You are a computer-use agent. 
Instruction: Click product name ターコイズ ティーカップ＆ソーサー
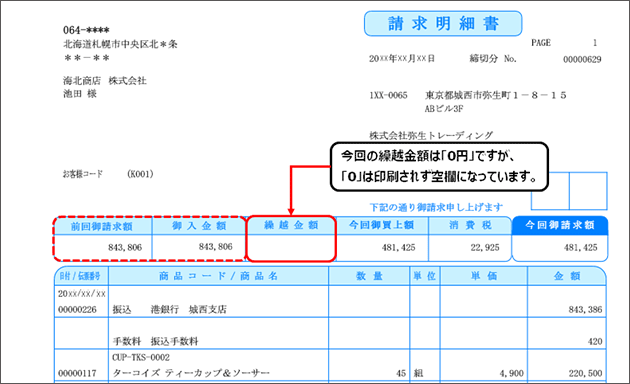tap(191, 373)
